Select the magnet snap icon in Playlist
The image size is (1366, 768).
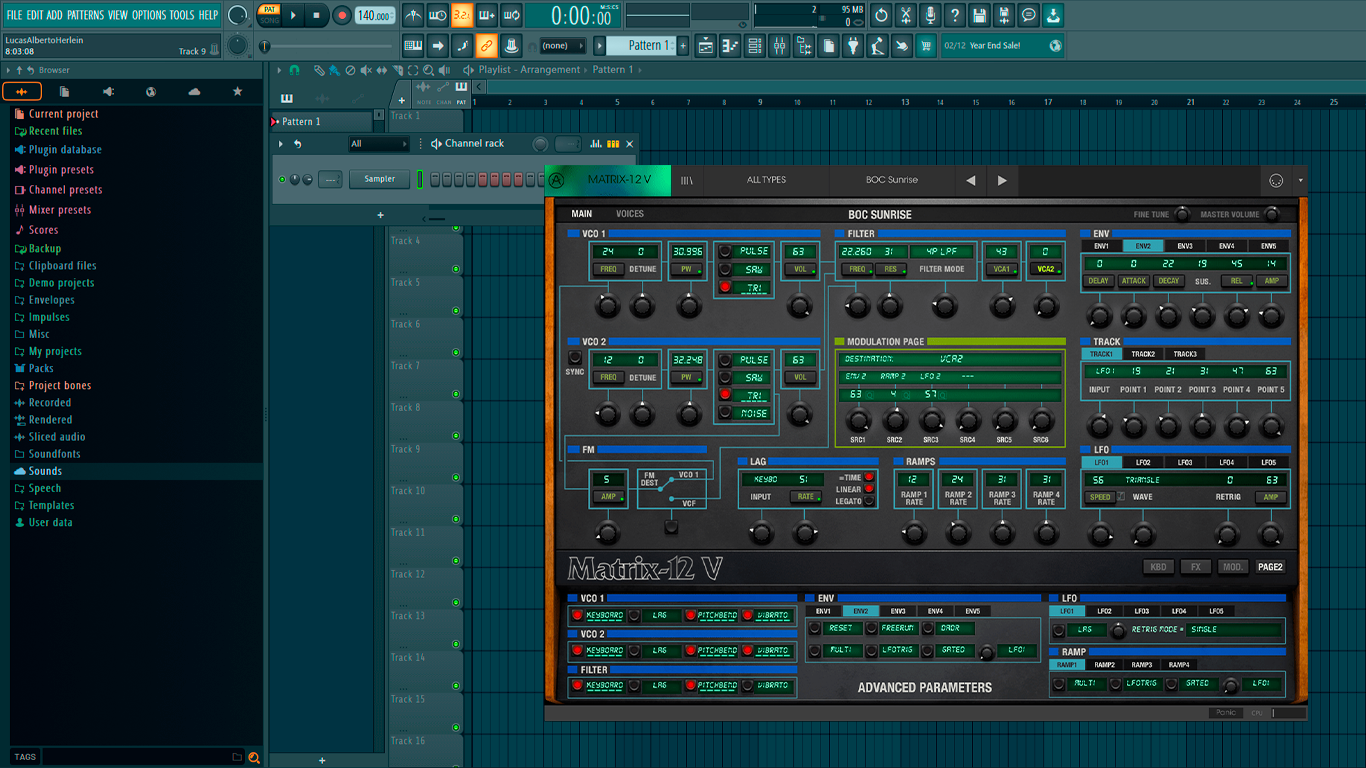pyautogui.click(x=294, y=70)
